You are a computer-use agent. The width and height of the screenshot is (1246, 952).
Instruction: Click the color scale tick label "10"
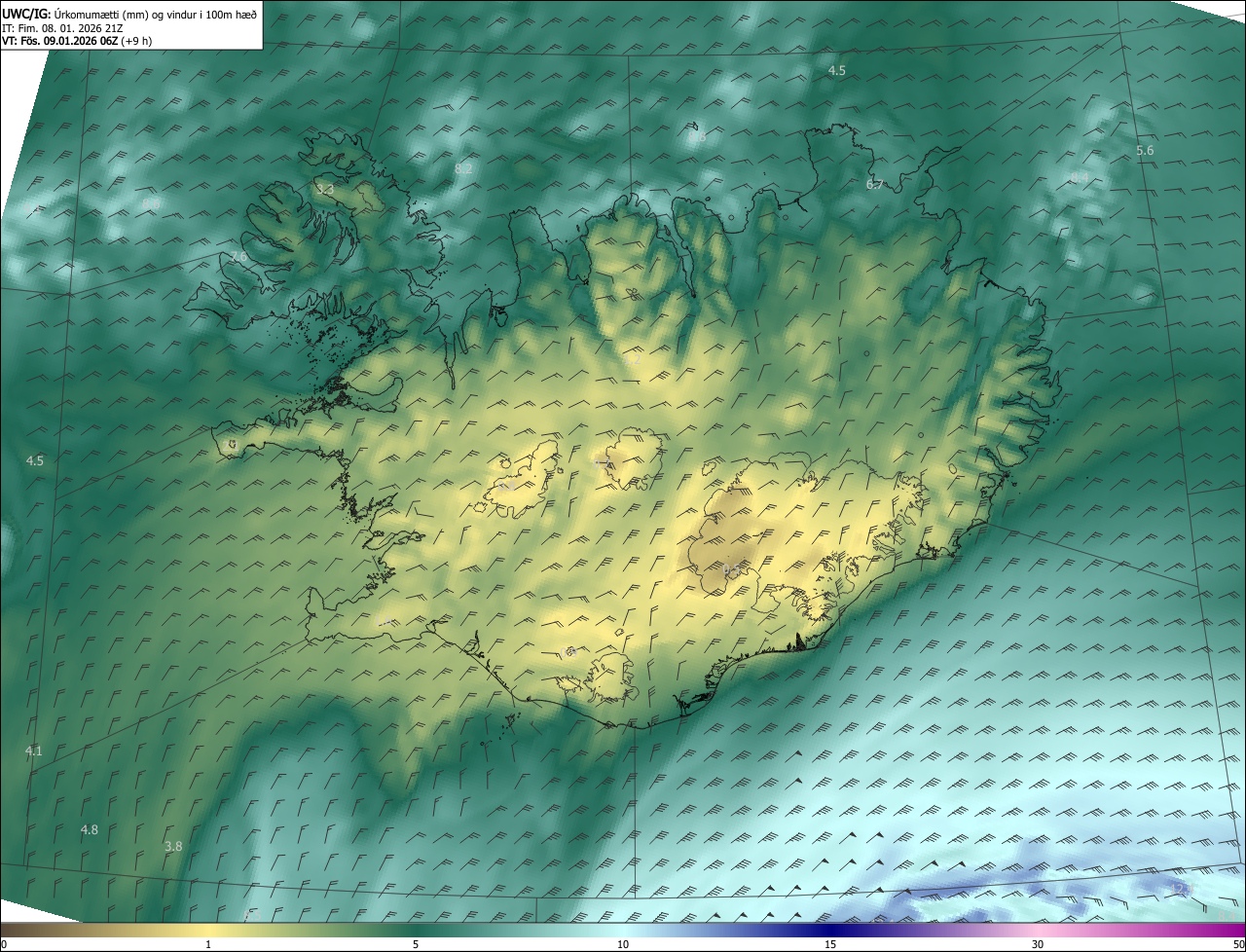point(623,945)
